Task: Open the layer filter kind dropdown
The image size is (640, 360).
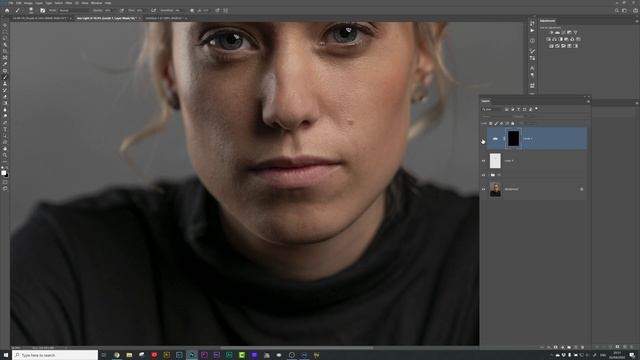Action: click(492, 109)
